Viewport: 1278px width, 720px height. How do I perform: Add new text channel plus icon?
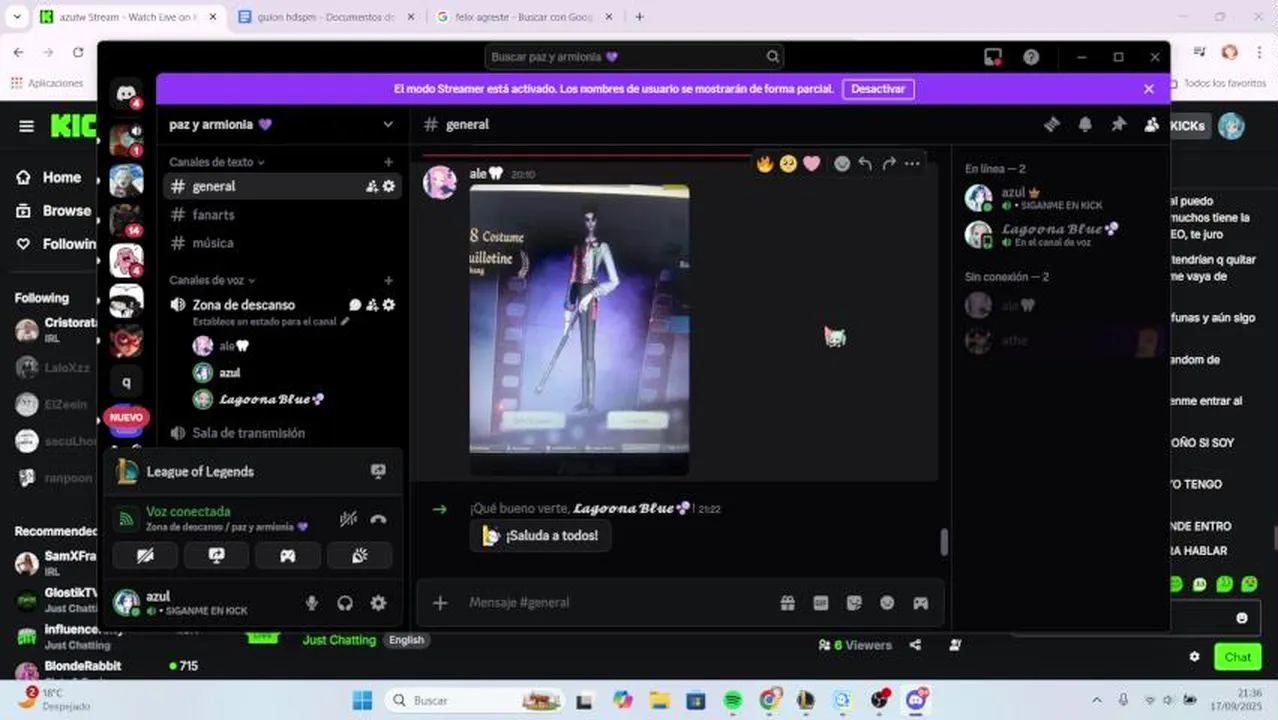[389, 162]
